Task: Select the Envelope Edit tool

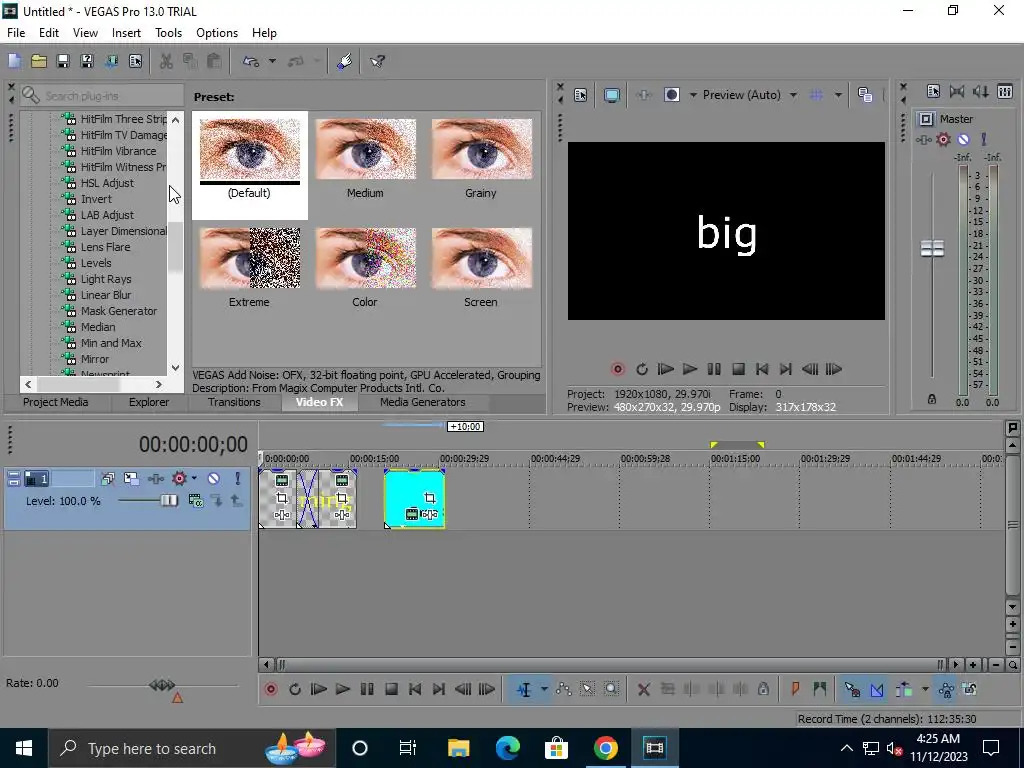Action: tap(564, 689)
